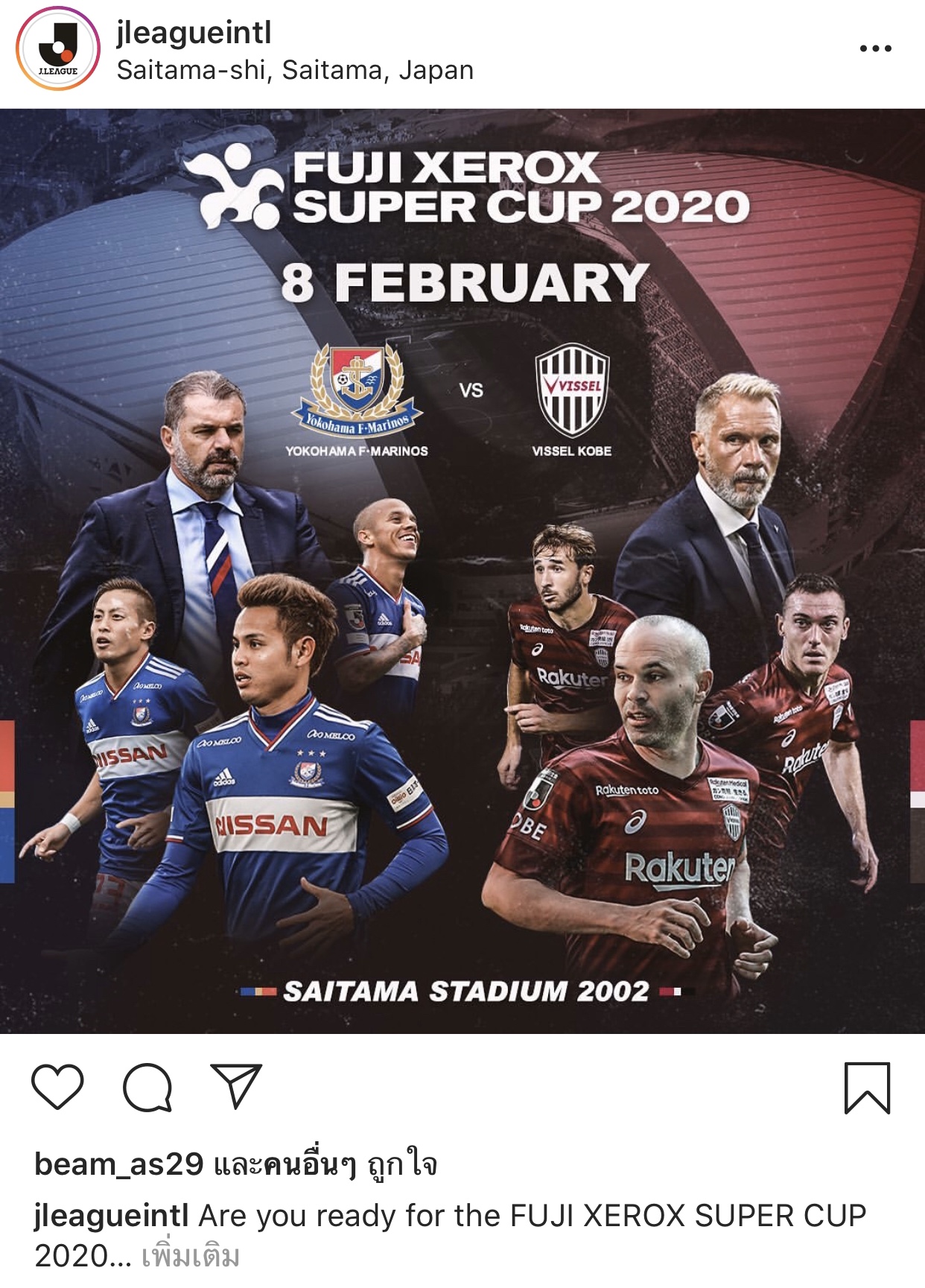Screen dimensions: 925x1288
Task: Open the three-dot options menu
Action: click(875, 48)
